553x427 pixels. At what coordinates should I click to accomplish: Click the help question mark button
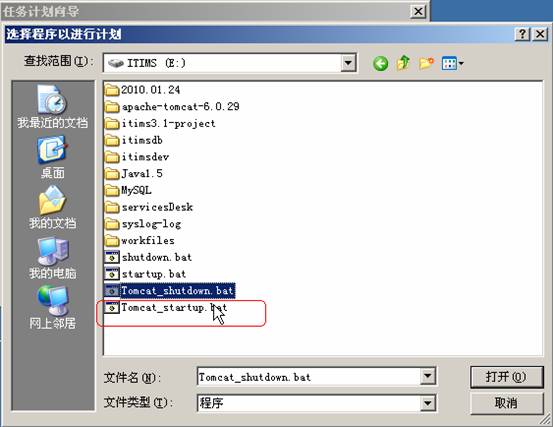click(522, 34)
